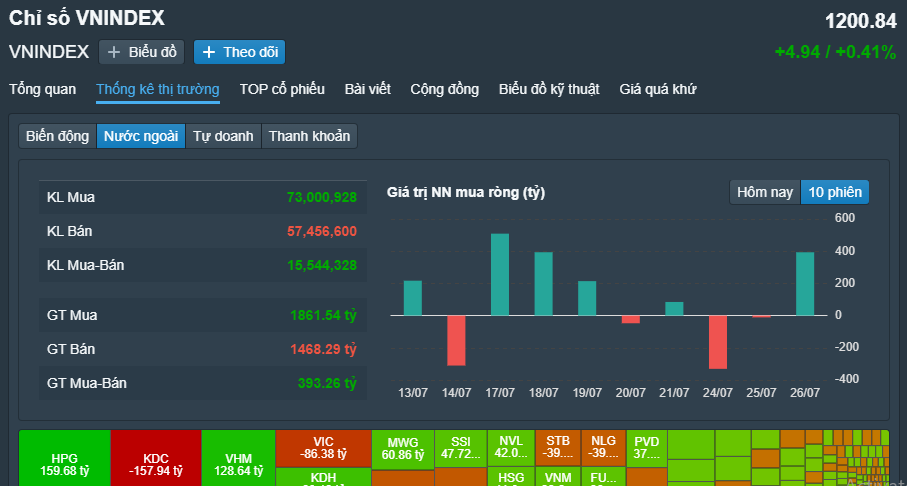
Task: Open the Bài viết tab
Action: point(368,90)
